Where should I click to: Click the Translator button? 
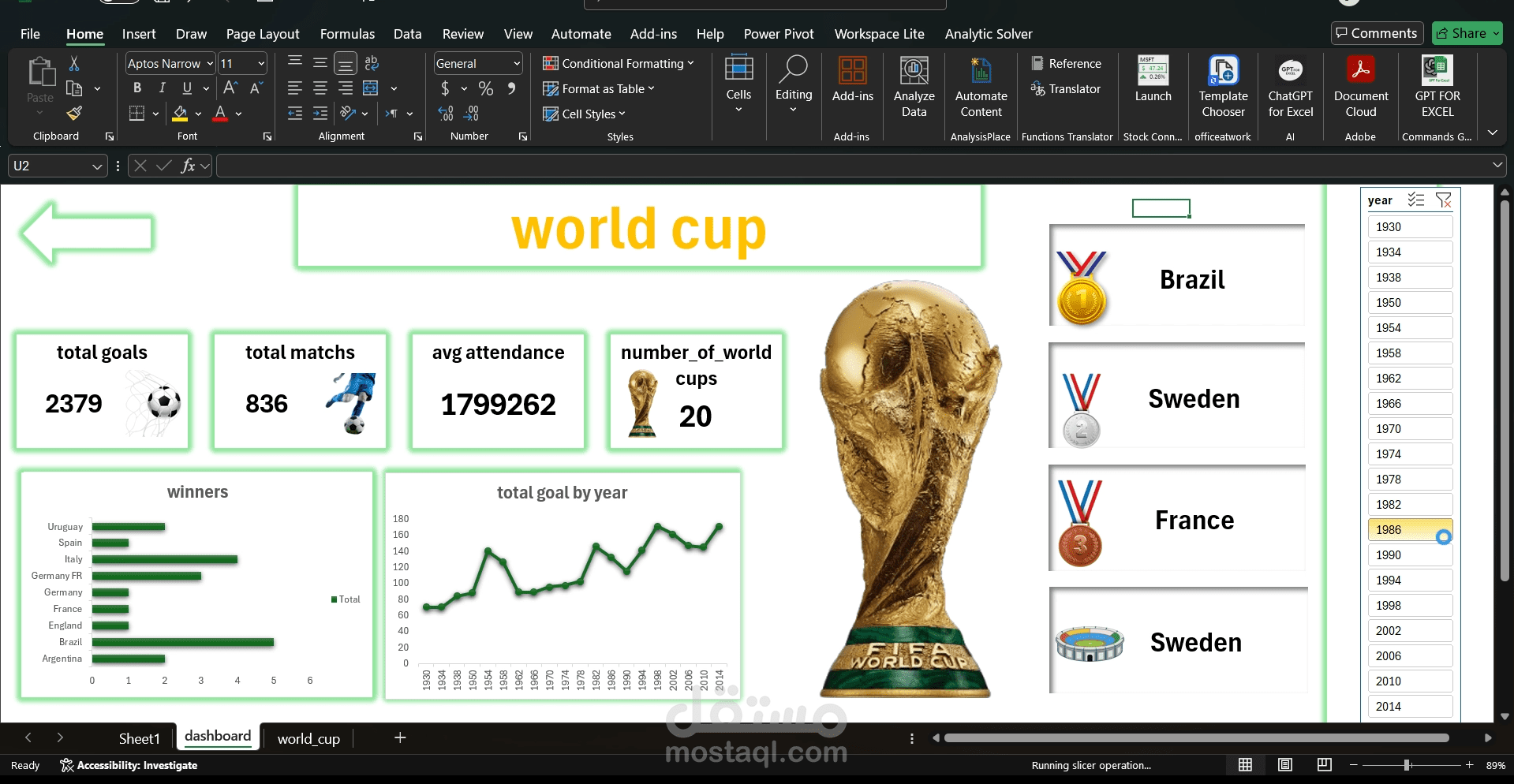[1065, 88]
